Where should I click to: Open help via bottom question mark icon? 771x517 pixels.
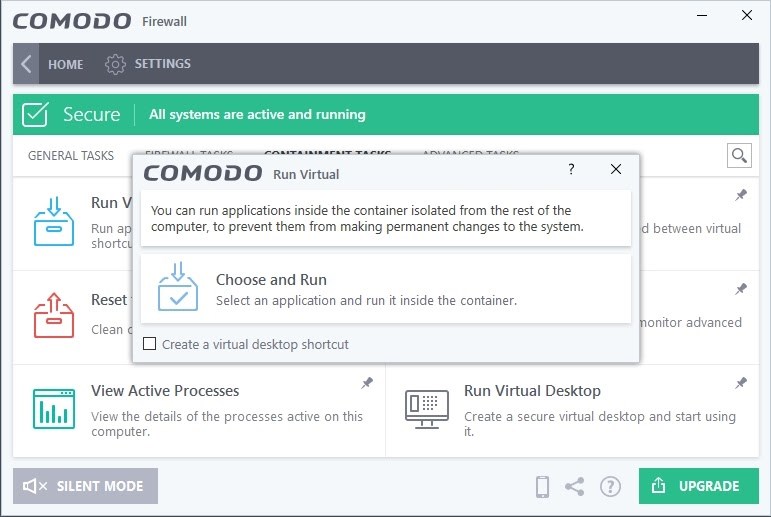click(x=610, y=487)
